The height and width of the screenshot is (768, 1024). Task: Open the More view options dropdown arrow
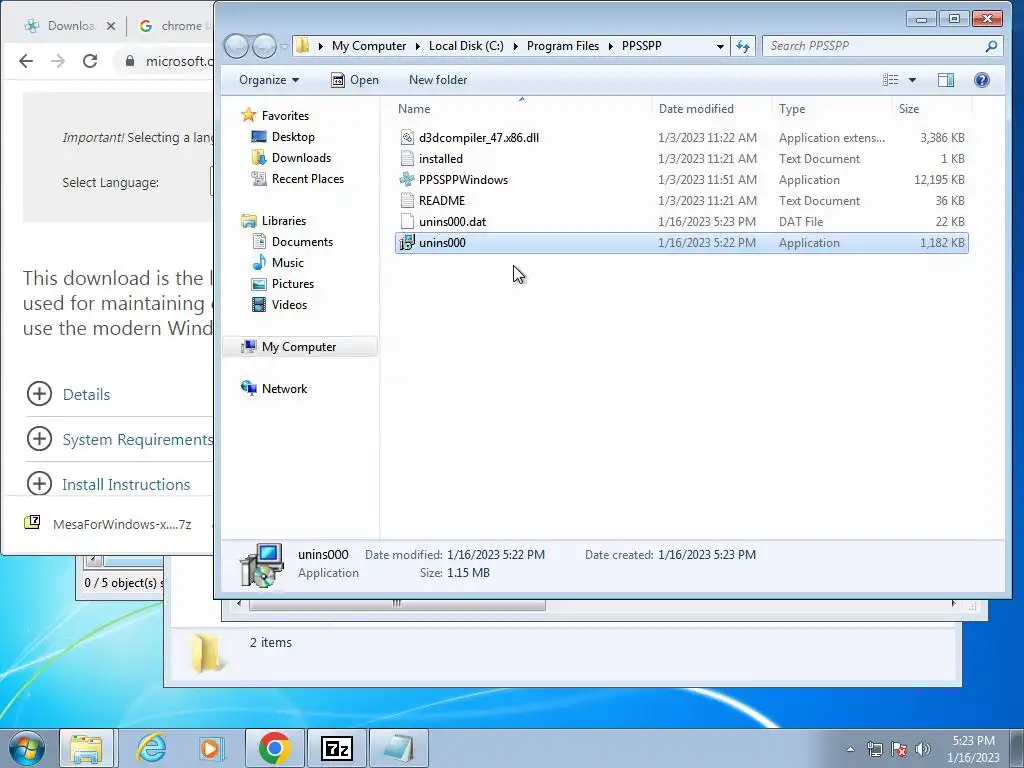coord(912,80)
